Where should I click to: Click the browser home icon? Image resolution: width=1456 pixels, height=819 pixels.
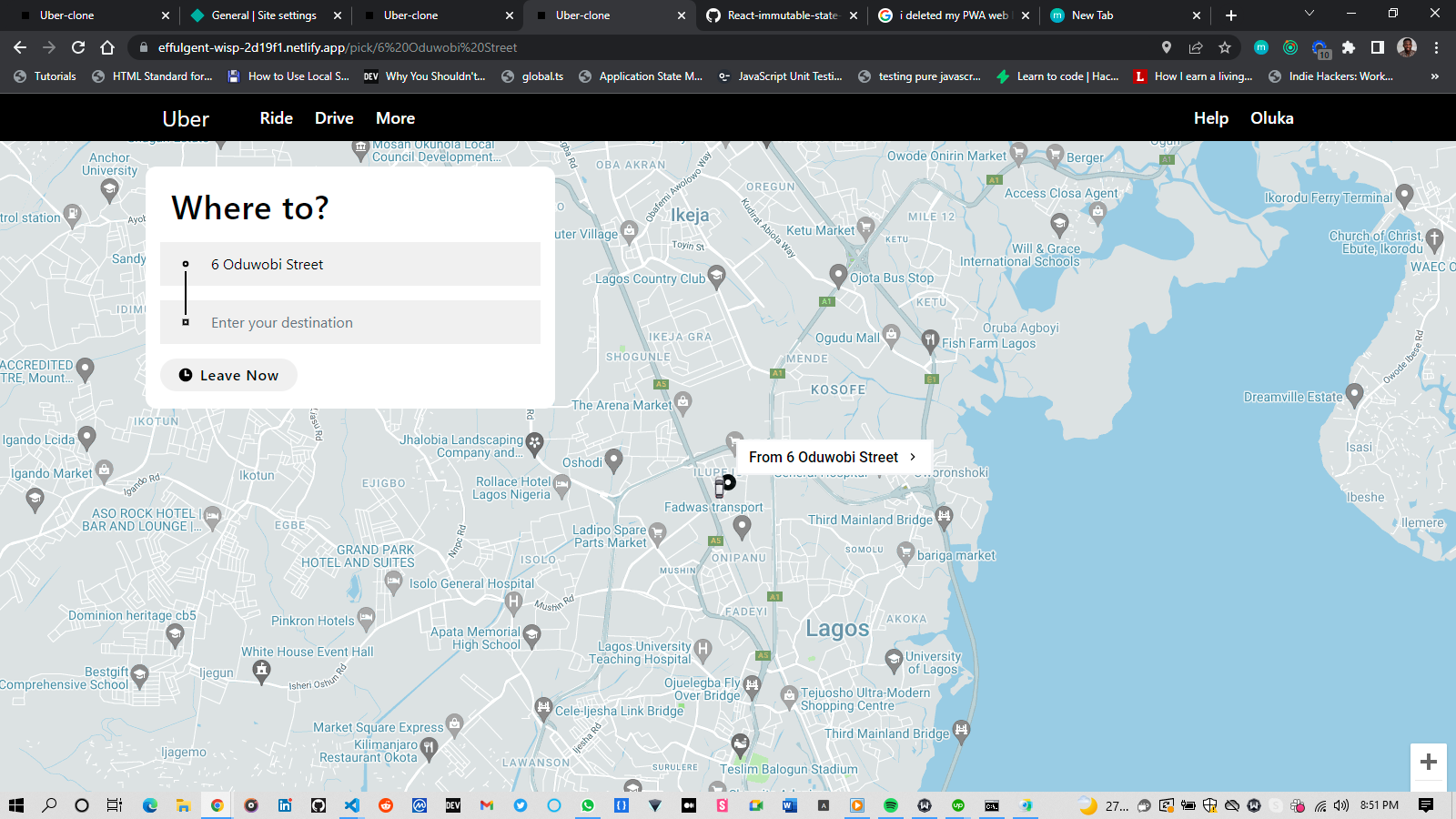(x=107, y=47)
